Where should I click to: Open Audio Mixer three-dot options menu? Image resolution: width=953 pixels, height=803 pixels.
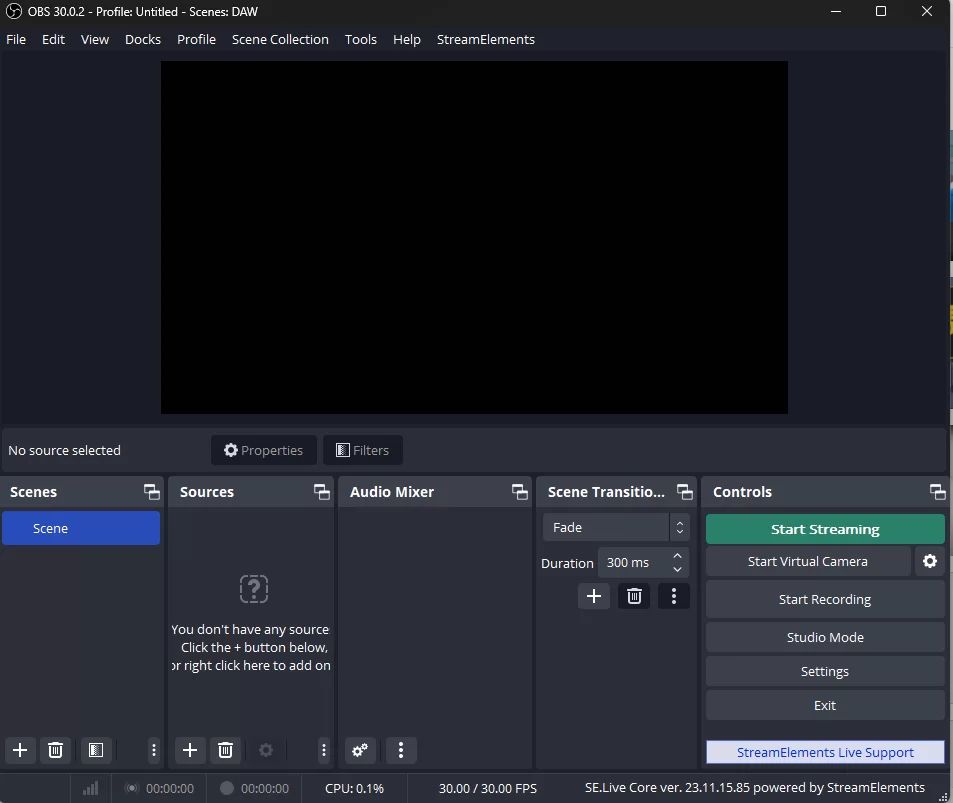tap(401, 750)
